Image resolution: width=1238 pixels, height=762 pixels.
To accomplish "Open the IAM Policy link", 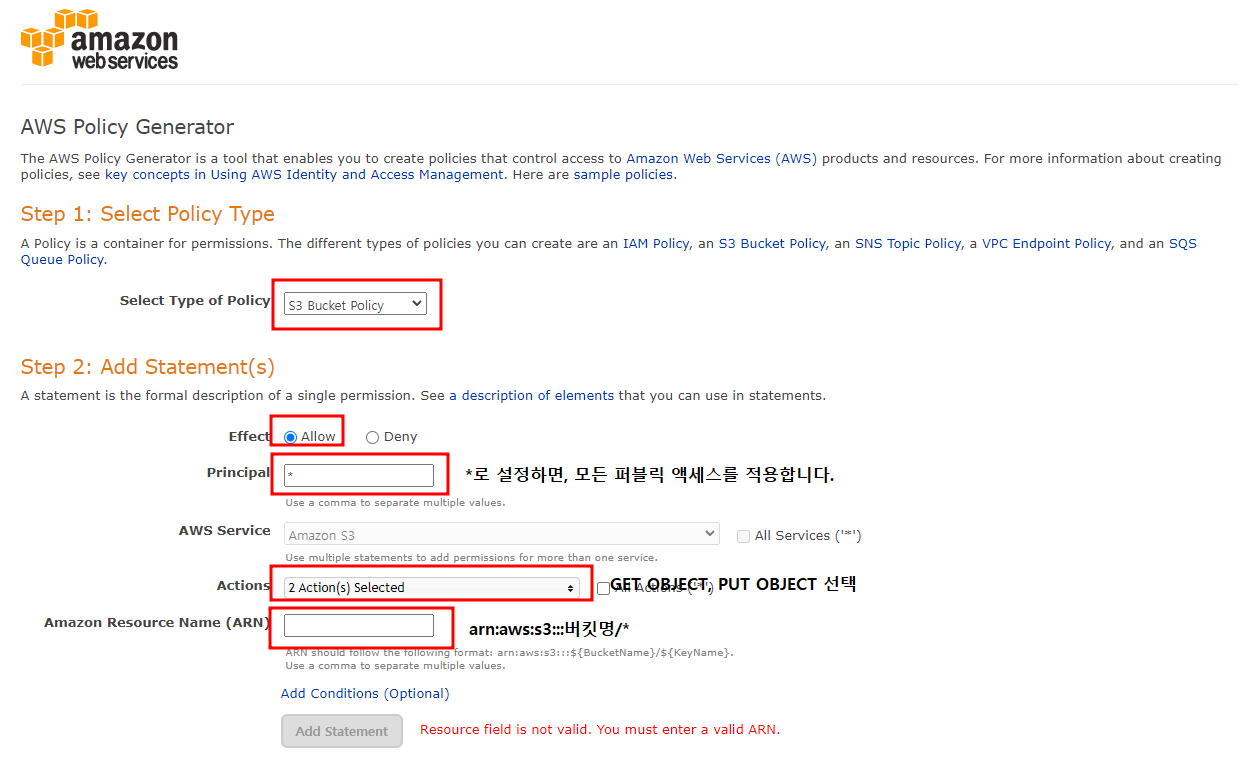I will tap(656, 243).
